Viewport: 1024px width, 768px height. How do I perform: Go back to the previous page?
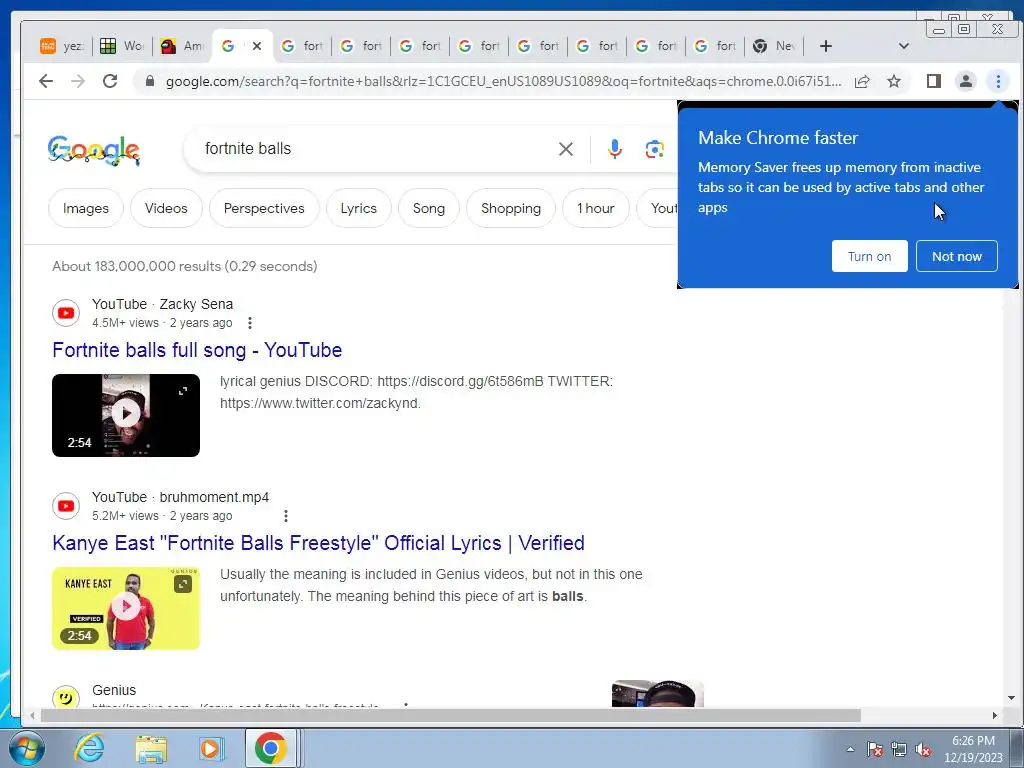[46, 81]
